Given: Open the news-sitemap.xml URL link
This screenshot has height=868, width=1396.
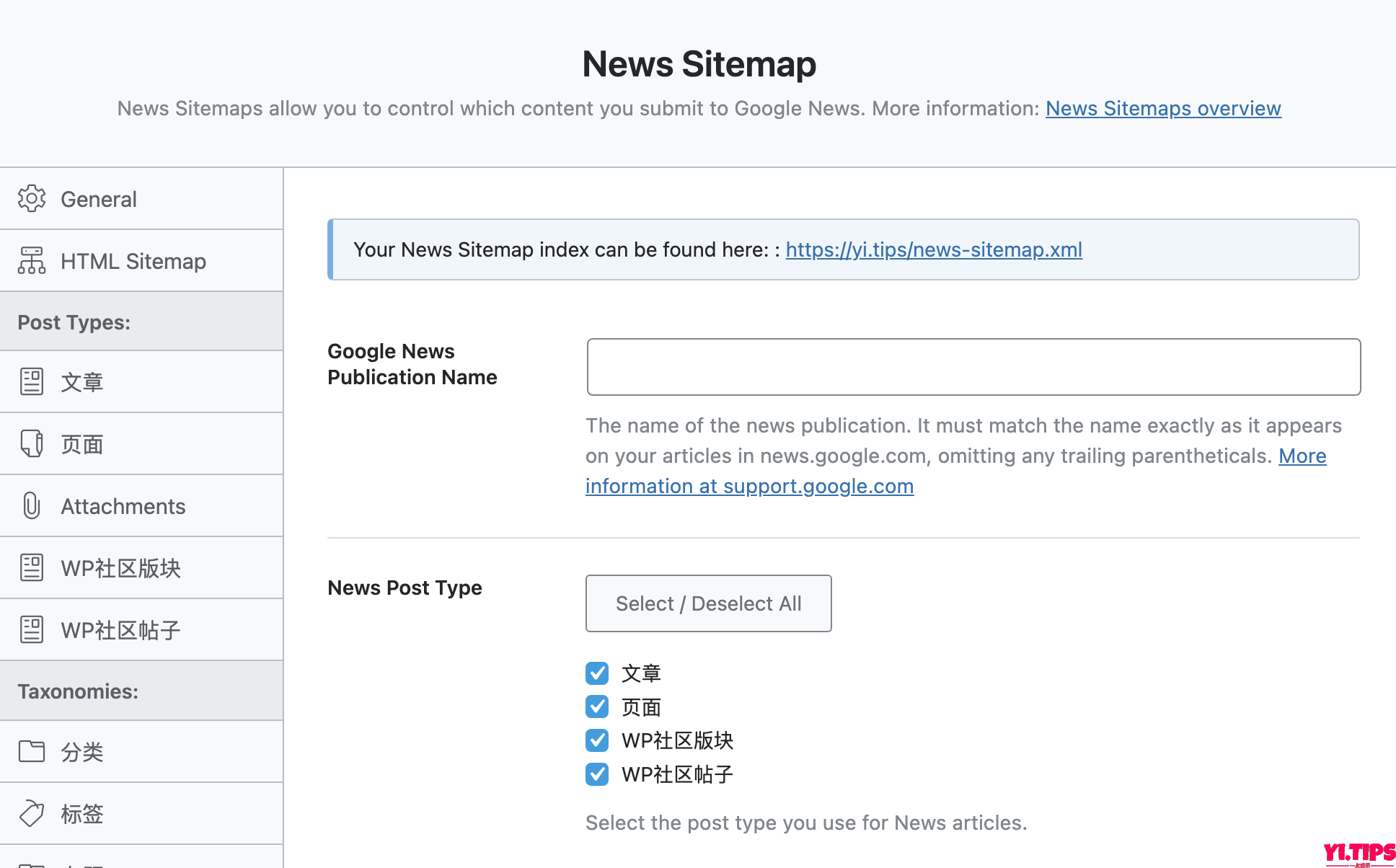Looking at the screenshot, I should 934,249.
